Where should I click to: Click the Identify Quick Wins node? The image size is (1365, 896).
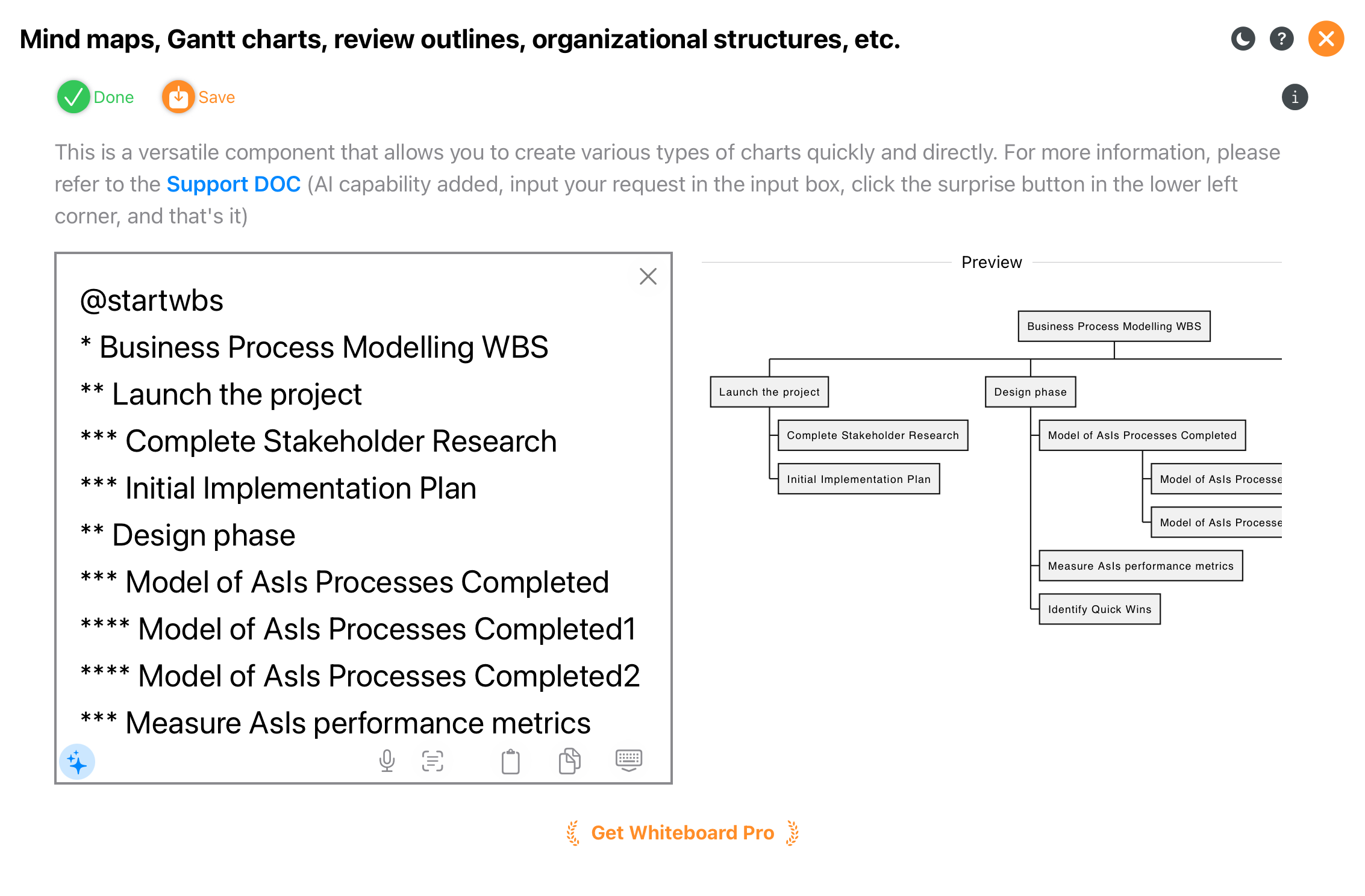1099,609
